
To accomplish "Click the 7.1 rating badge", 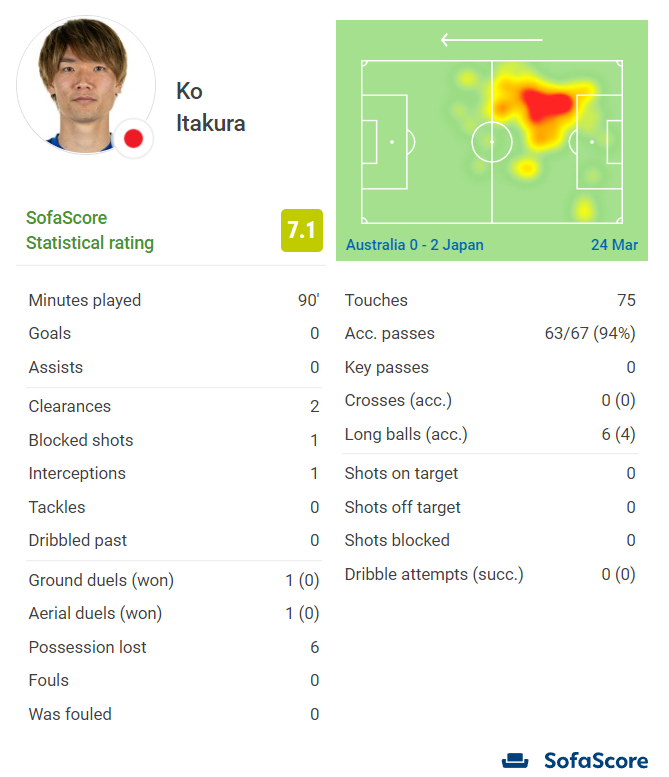I will [302, 230].
